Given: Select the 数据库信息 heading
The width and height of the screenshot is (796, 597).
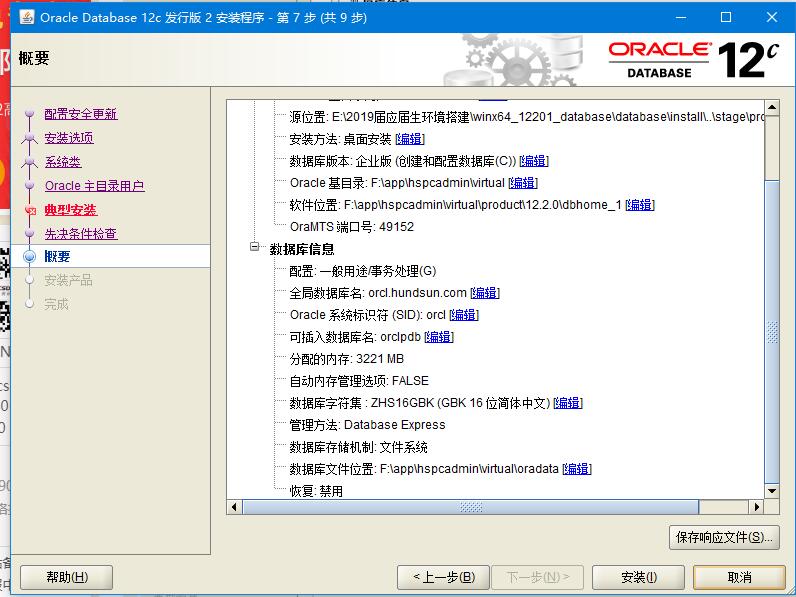Looking at the screenshot, I should [302, 249].
